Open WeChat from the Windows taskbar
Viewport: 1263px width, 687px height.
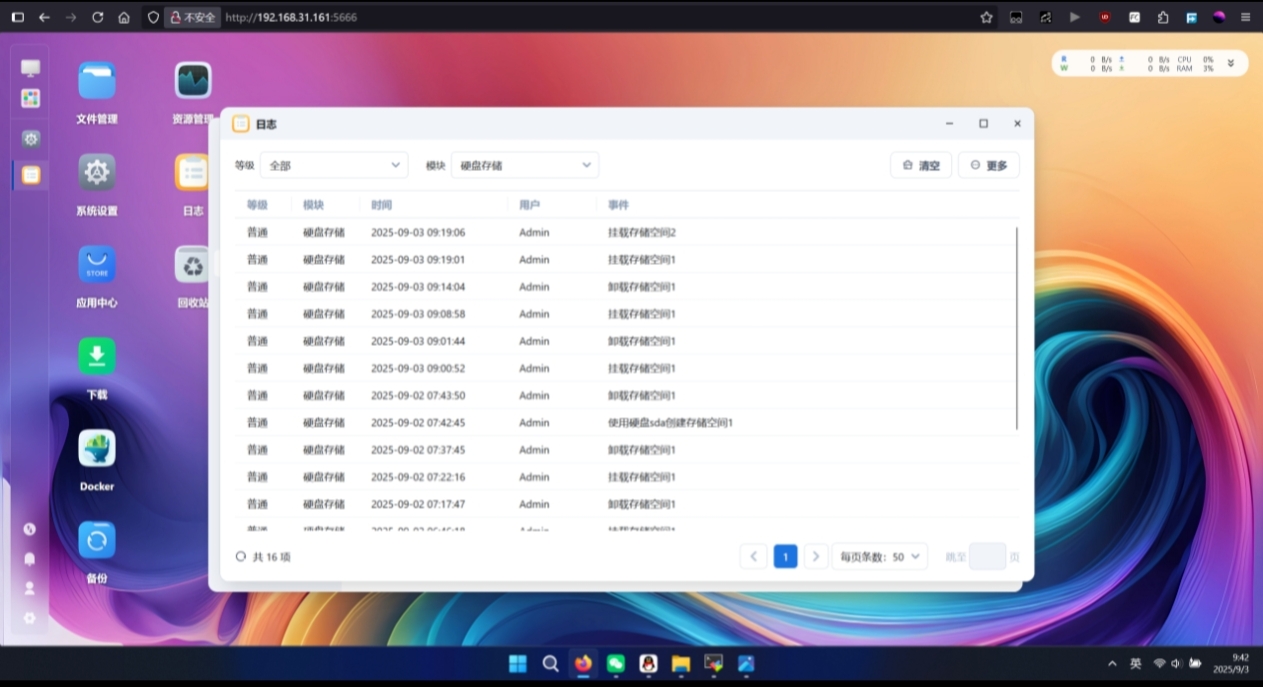pos(616,663)
